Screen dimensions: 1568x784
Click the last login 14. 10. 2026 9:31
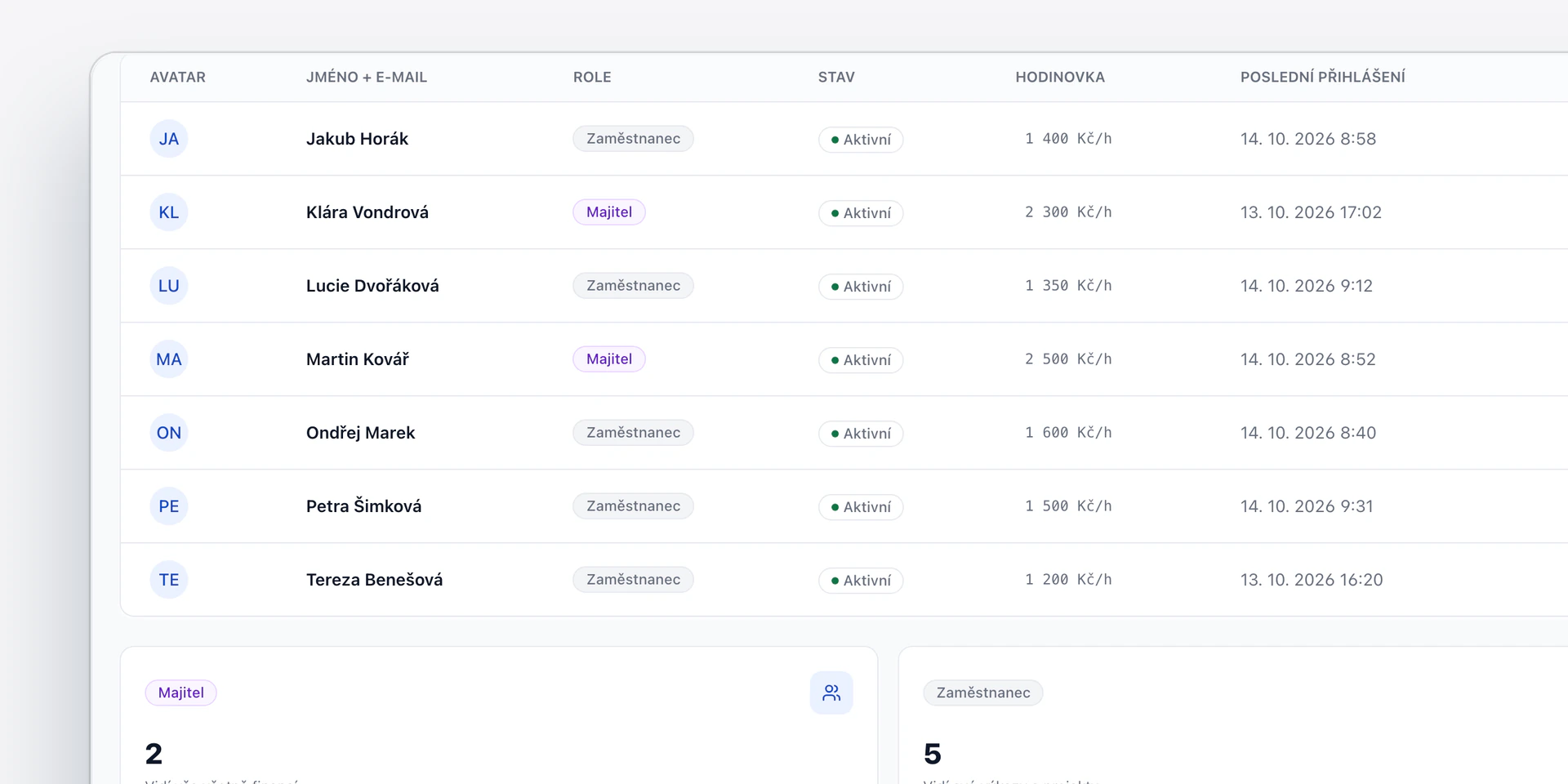click(x=1307, y=506)
